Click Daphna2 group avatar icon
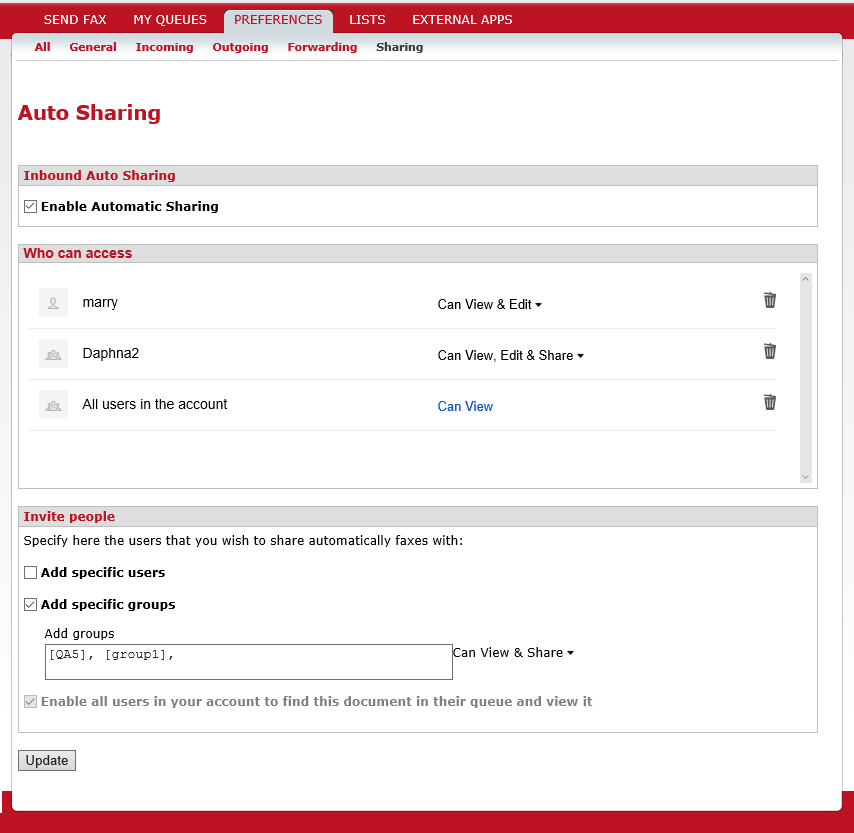 [x=53, y=354]
